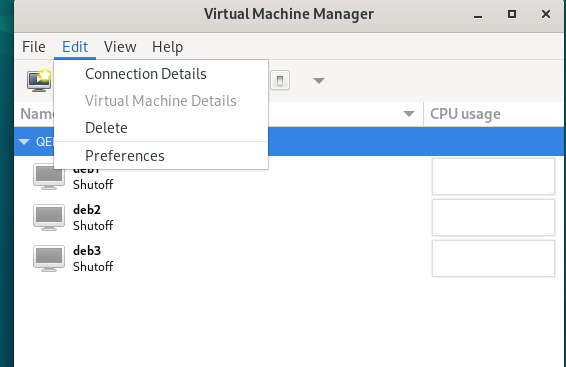The image size is (566, 367).
Task: Open the shutdown options dropdown arrow
Action: coord(318,80)
